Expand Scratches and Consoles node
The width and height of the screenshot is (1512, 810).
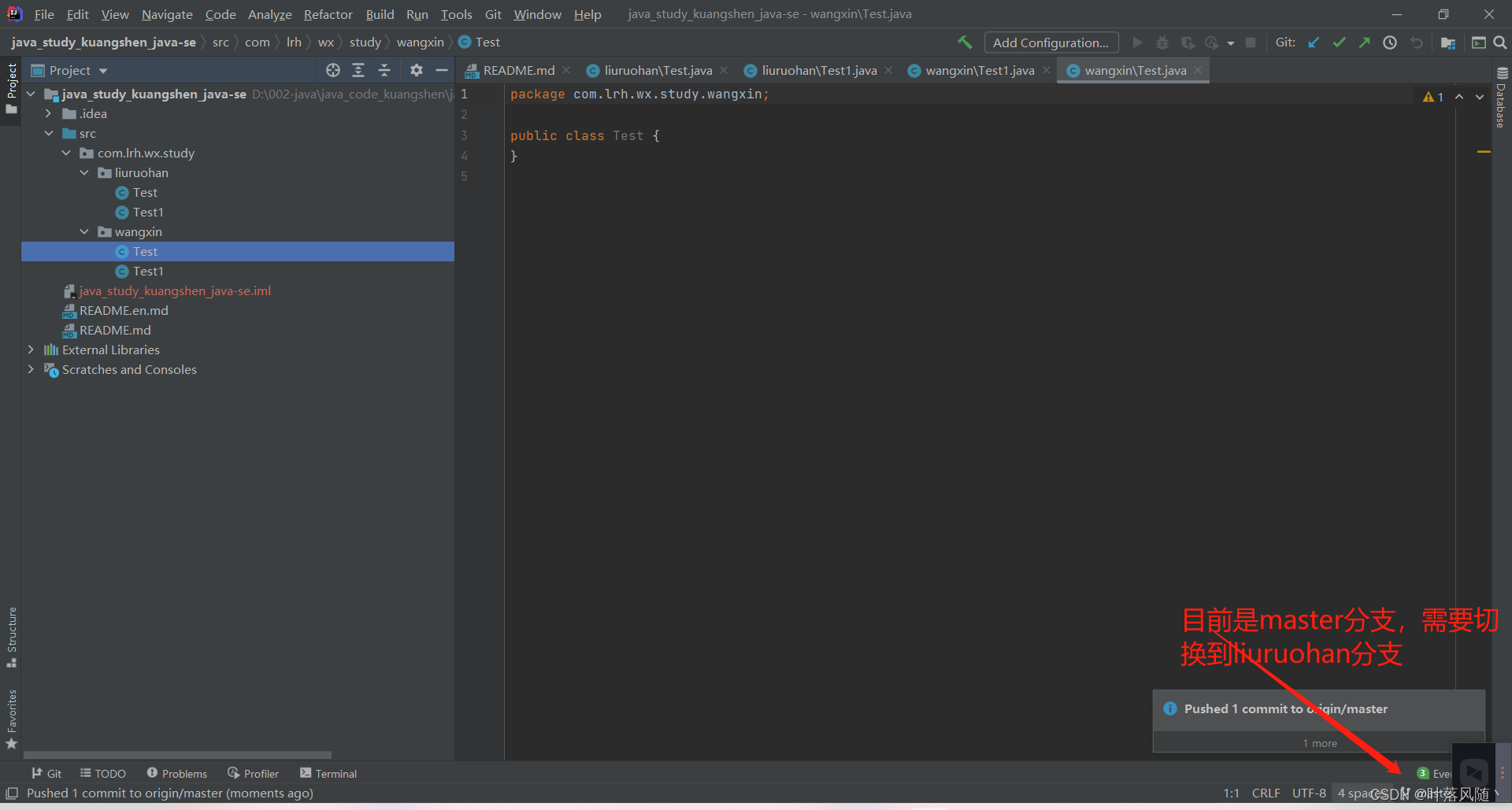point(31,369)
